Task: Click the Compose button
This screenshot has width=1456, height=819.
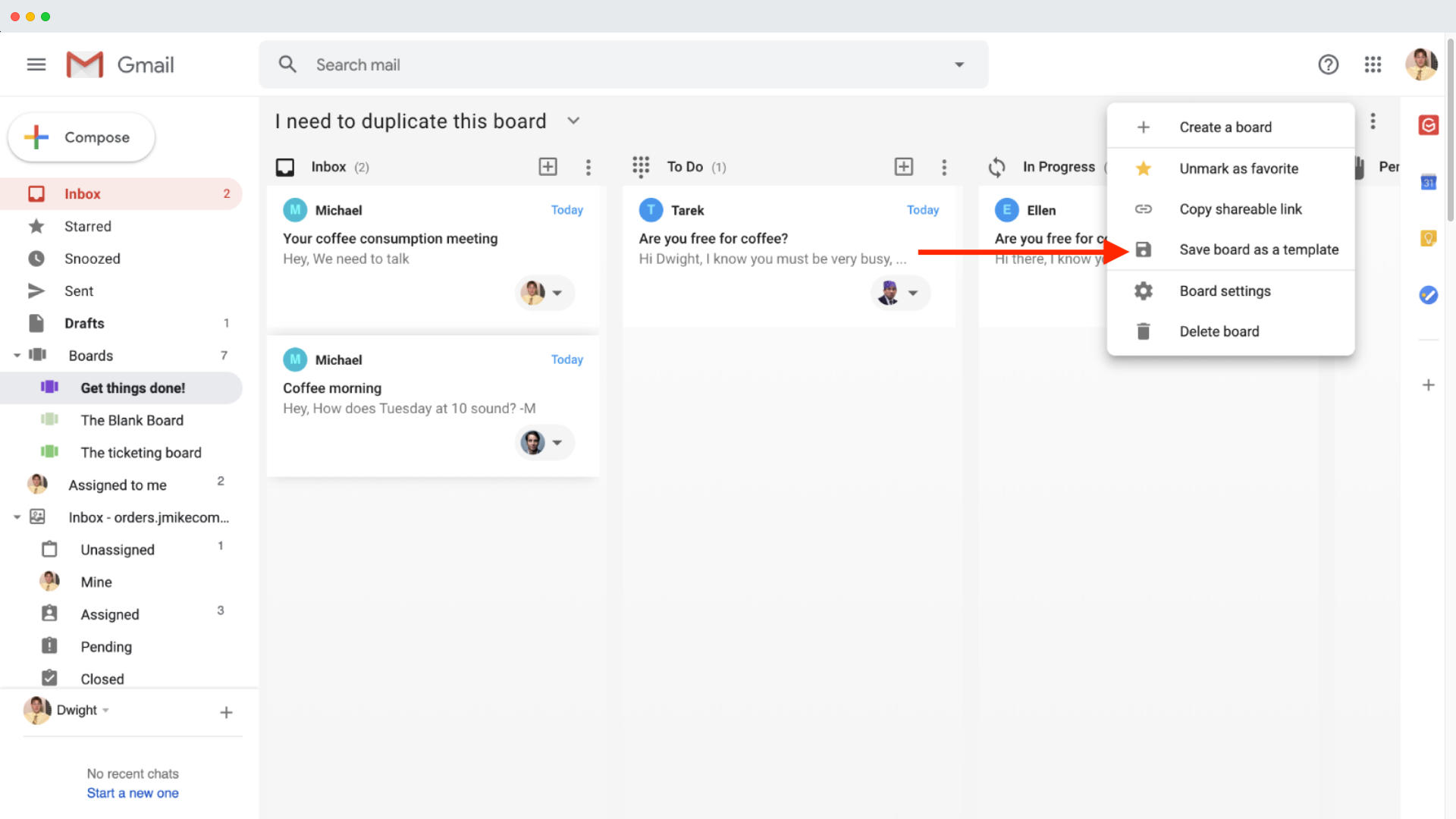Action: coord(81,137)
